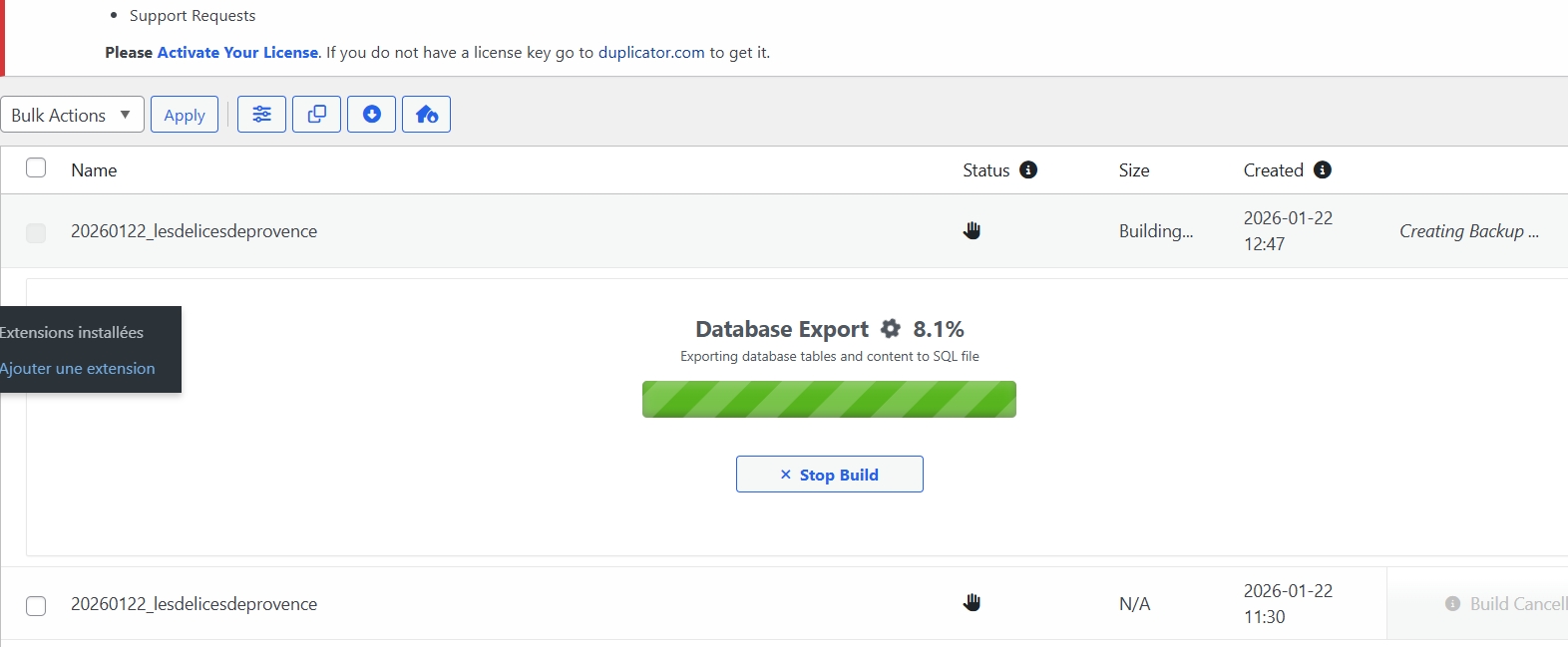This screenshot has height=647, width=1568.
Task: Open the Bulk Actions dropdown
Action: point(72,115)
